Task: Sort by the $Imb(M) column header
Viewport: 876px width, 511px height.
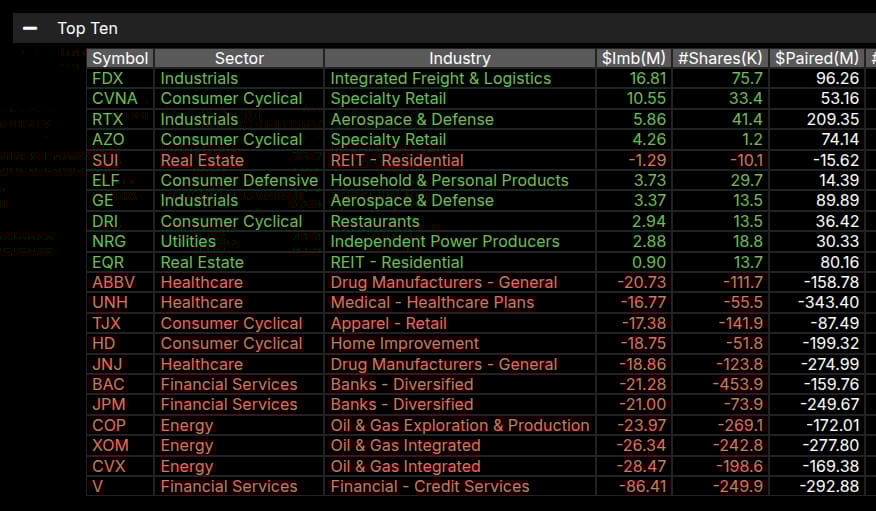Action: tap(634, 58)
